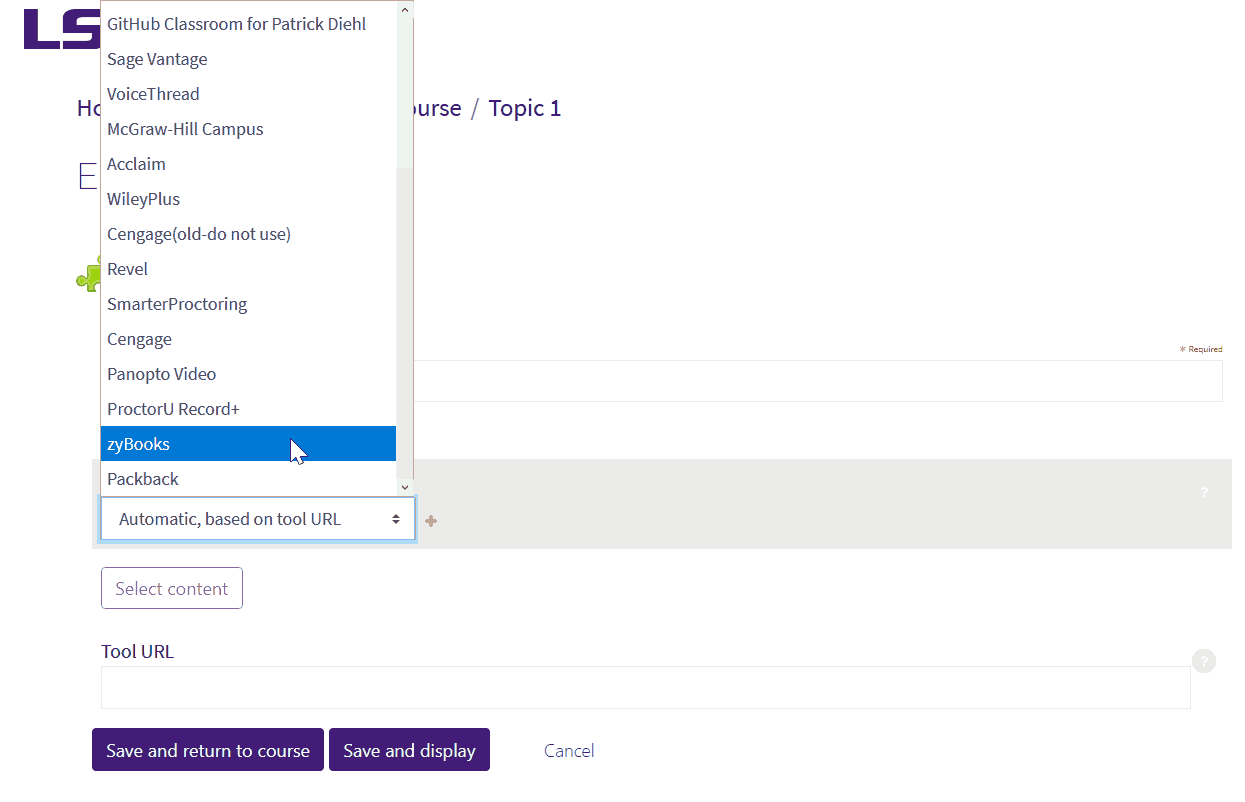Click the Select content button

pos(172,589)
